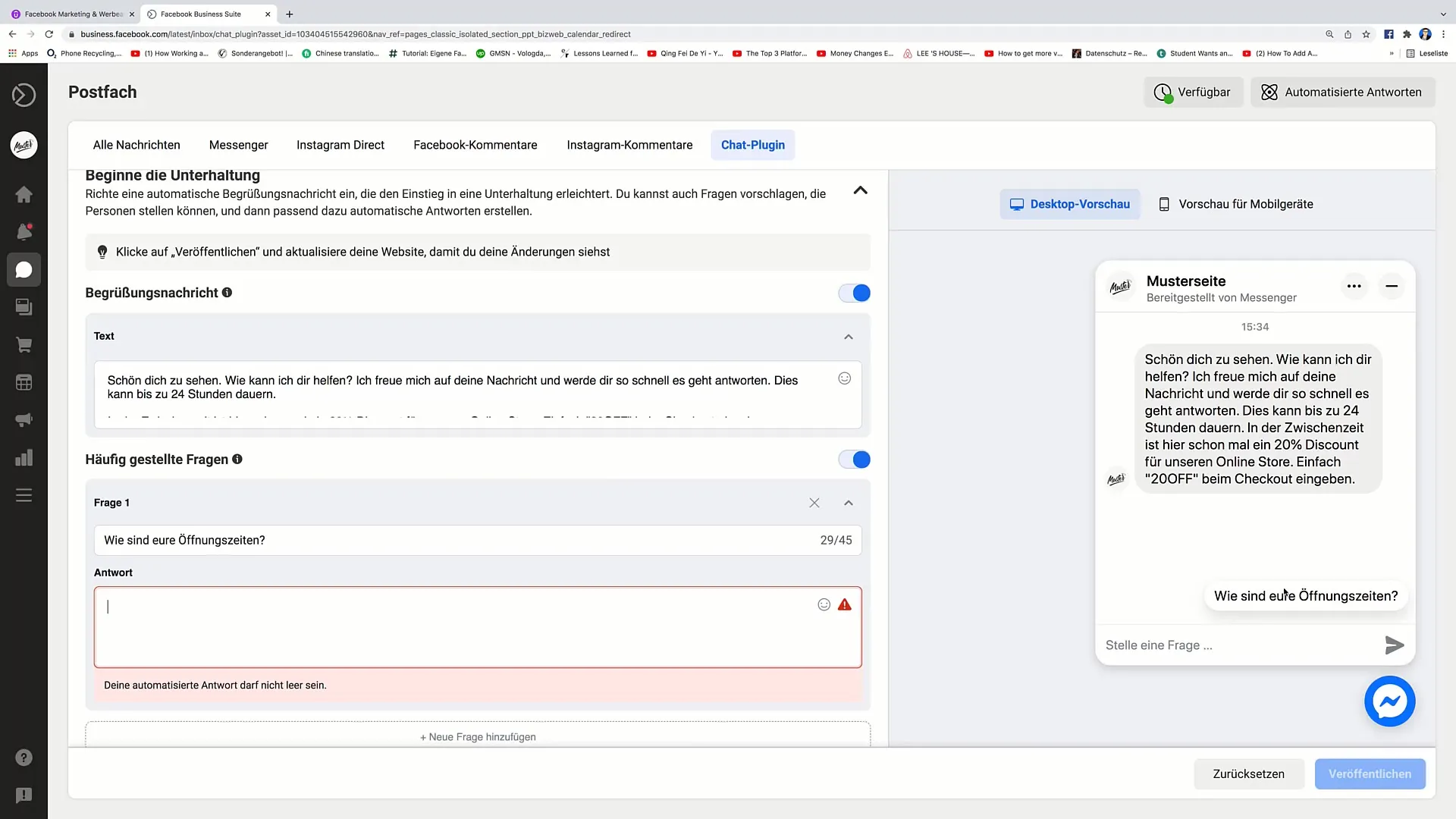Collapse the Frage 1 chevron
Screen dimensions: 1456x819
(x=849, y=503)
